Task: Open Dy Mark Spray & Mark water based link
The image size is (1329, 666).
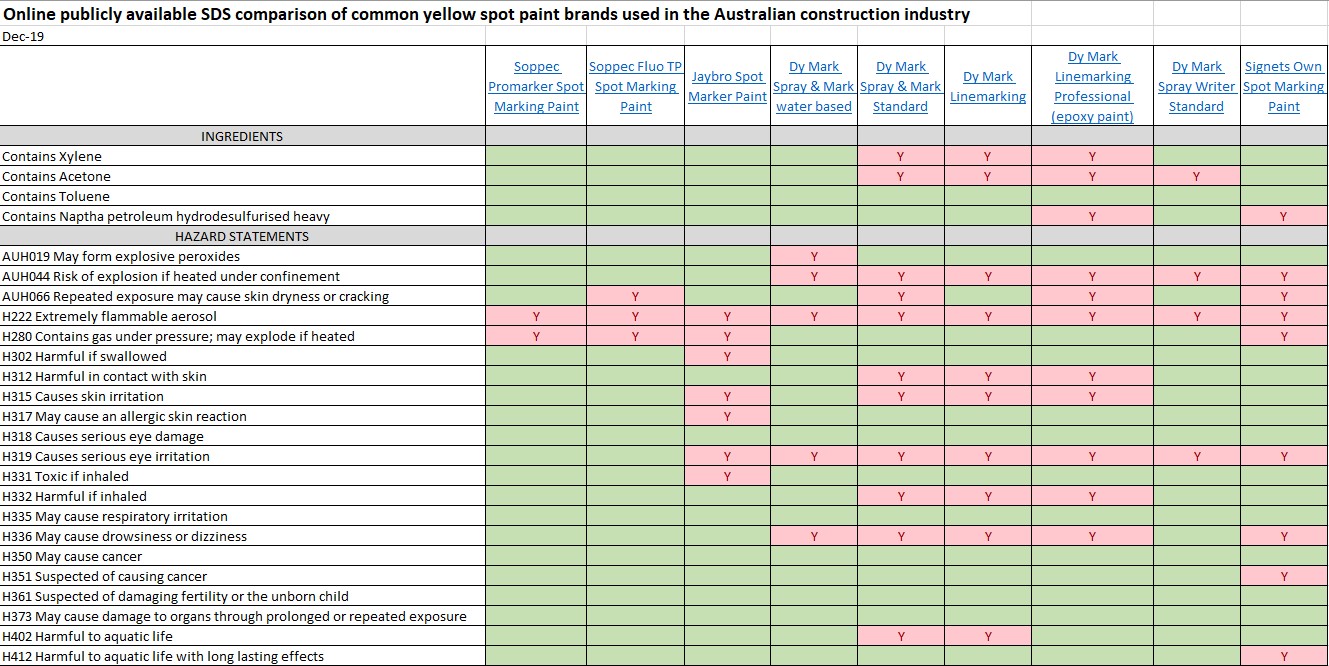Action: 814,87
